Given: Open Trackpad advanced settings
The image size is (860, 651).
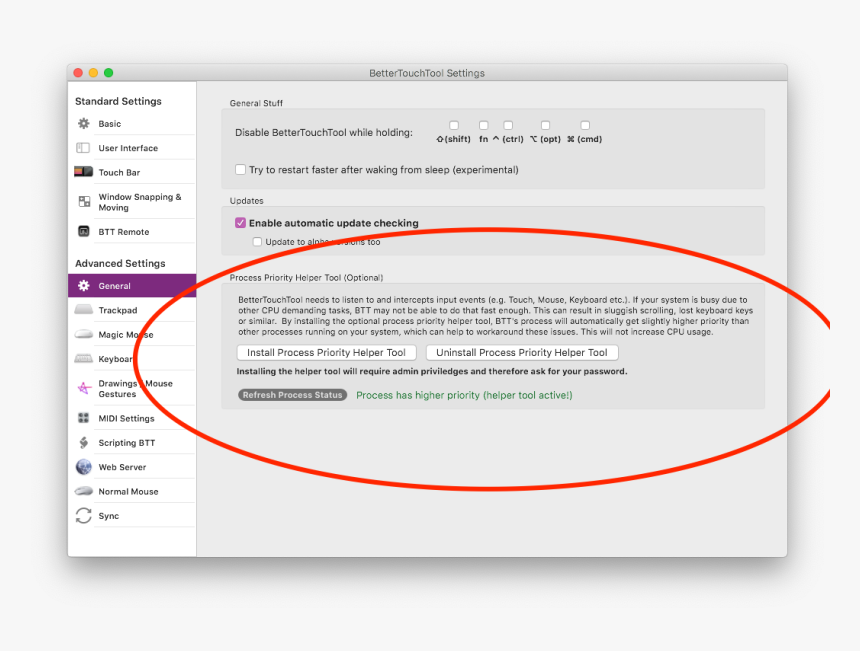Looking at the screenshot, I should [132, 310].
